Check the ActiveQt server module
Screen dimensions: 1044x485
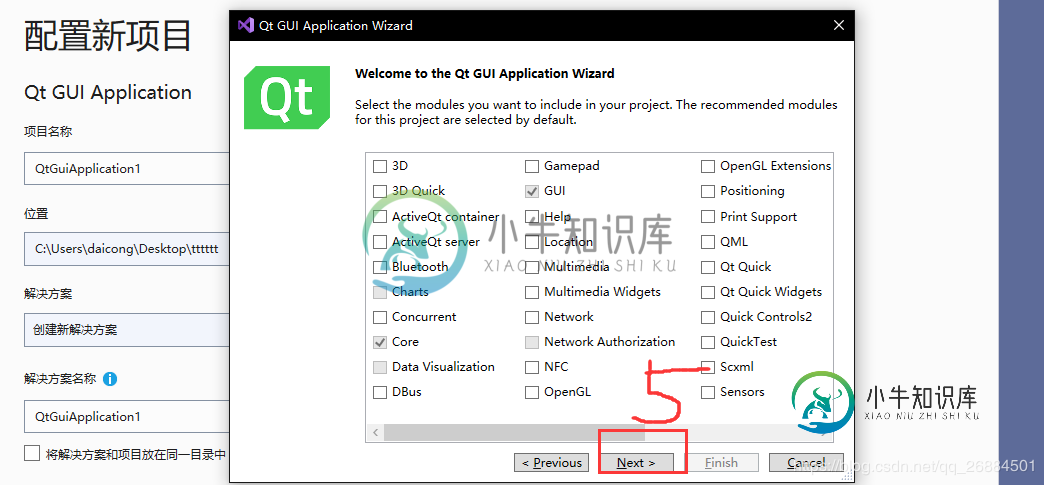click(380, 242)
